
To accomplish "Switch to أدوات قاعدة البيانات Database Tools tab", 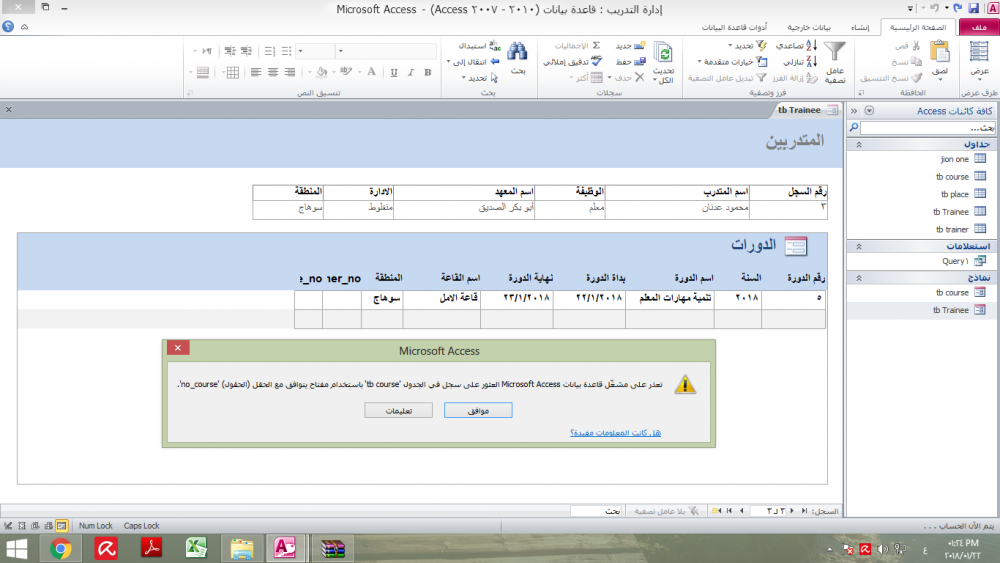I will (x=734, y=27).
